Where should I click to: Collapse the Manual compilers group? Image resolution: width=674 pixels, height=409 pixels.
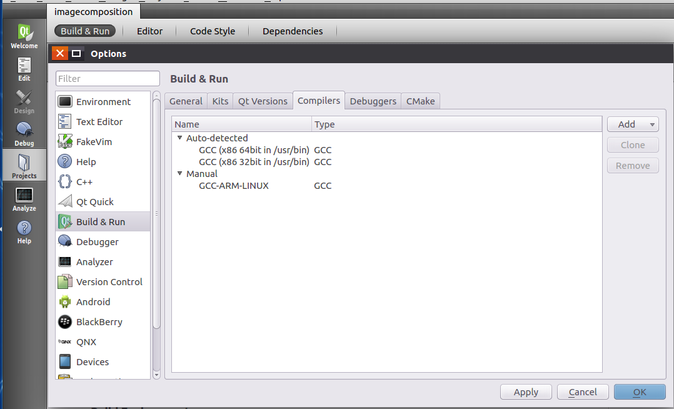180,174
